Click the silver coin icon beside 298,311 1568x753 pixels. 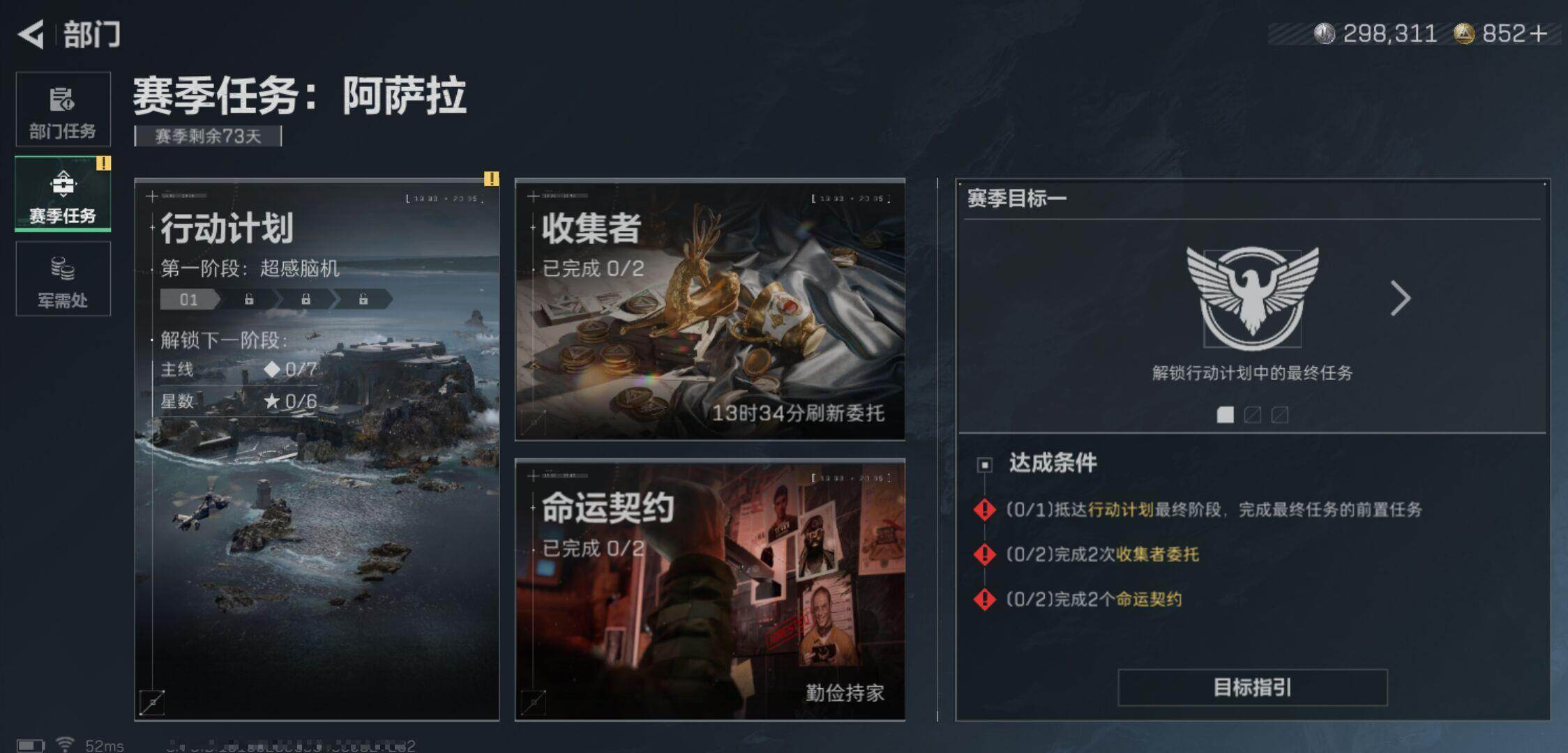pos(1324,33)
